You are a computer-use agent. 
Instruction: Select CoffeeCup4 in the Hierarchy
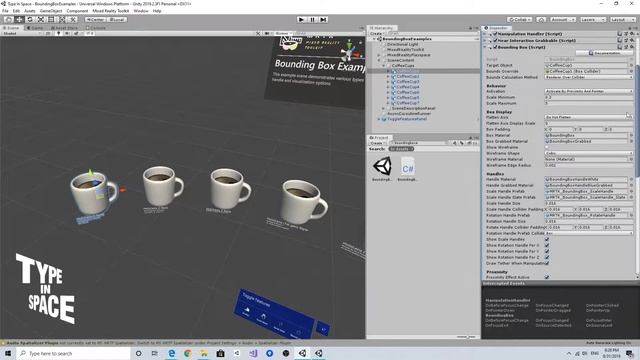click(x=408, y=87)
